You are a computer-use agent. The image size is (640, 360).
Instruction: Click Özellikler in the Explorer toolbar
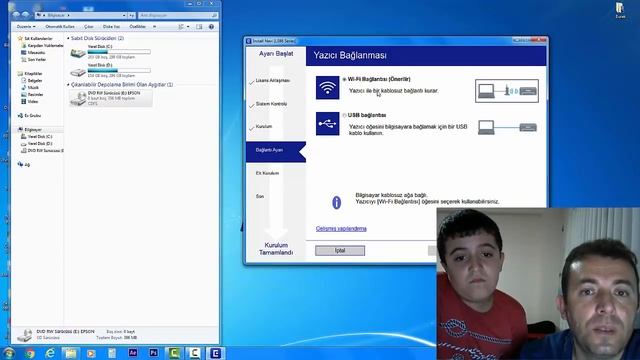(x=138, y=27)
